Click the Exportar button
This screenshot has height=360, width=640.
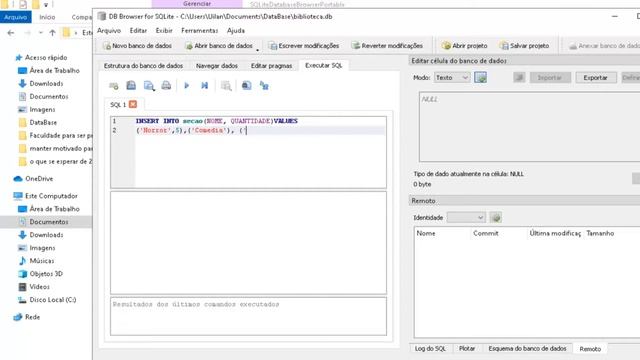click(595, 78)
